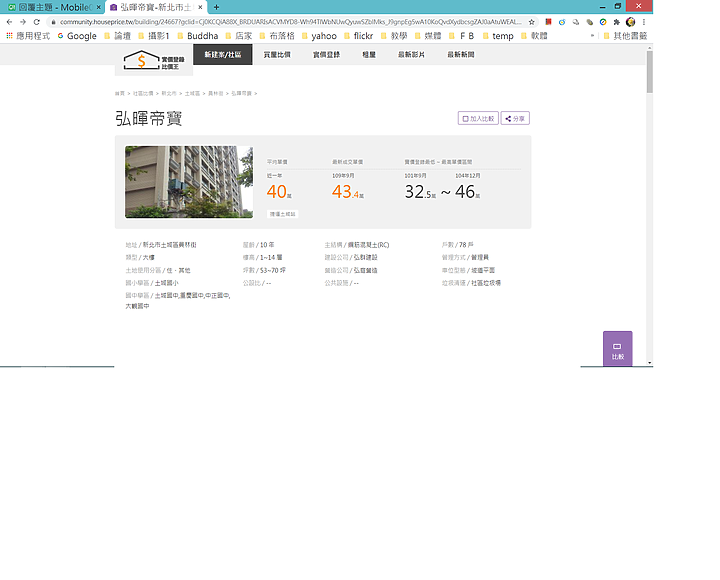Open the yahoo bookmark folder

[319, 36]
